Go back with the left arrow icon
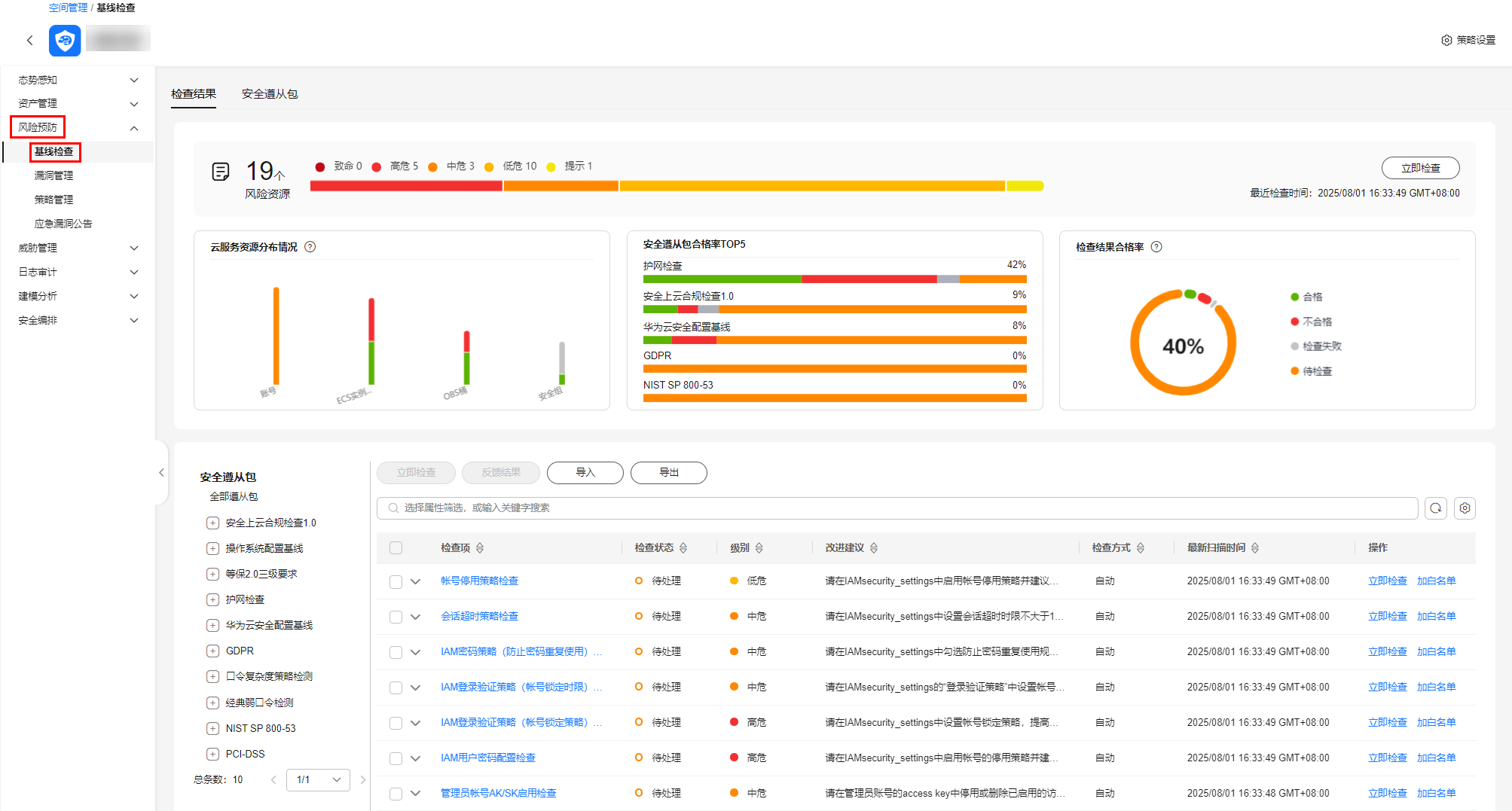Image resolution: width=1512 pixels, height=811 pixels. pos(30,40)
